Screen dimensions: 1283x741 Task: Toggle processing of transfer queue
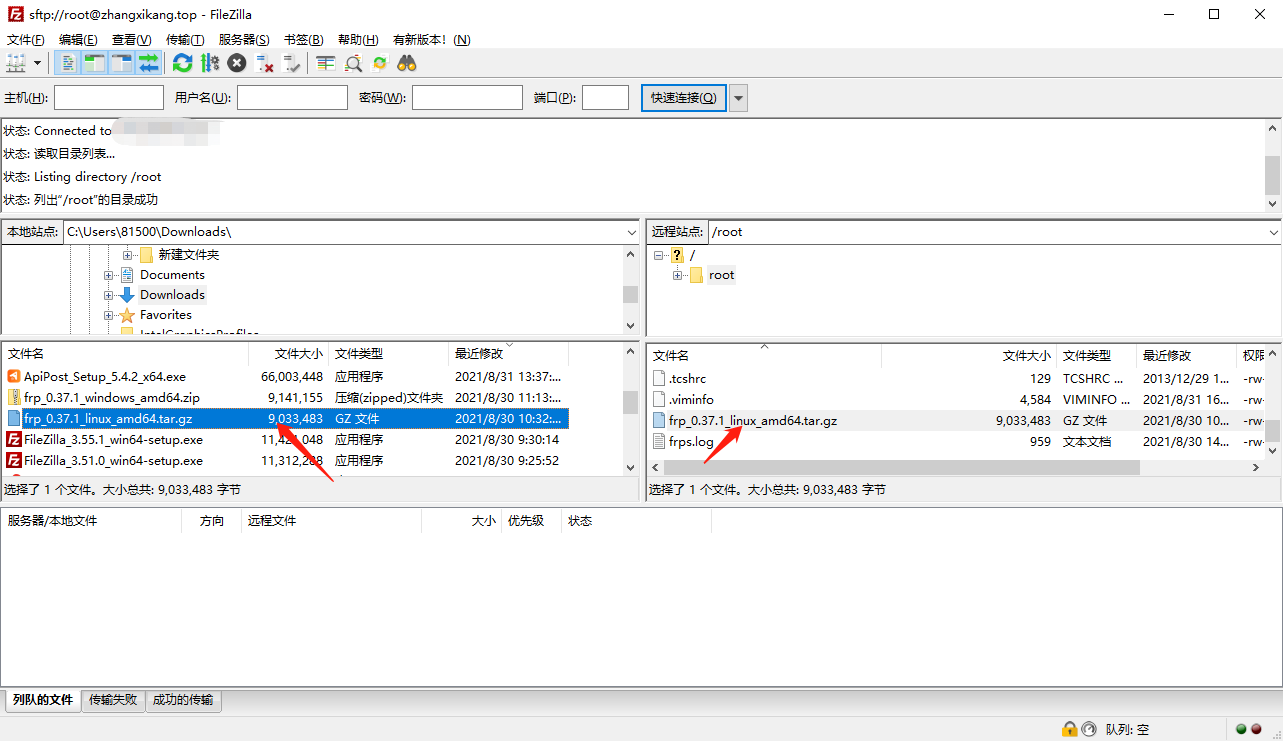[209, 63]
